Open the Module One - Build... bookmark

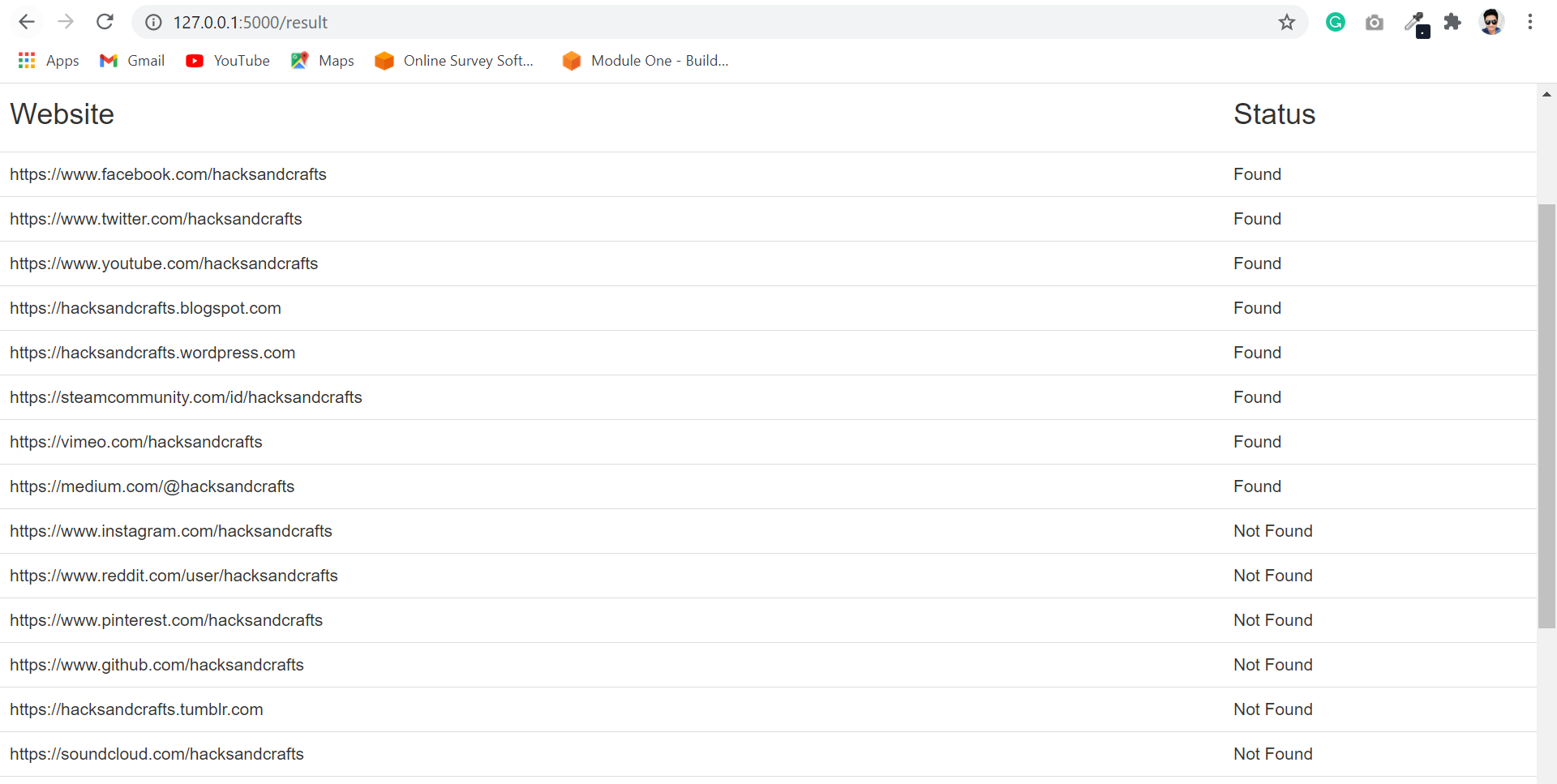point(646,61)
